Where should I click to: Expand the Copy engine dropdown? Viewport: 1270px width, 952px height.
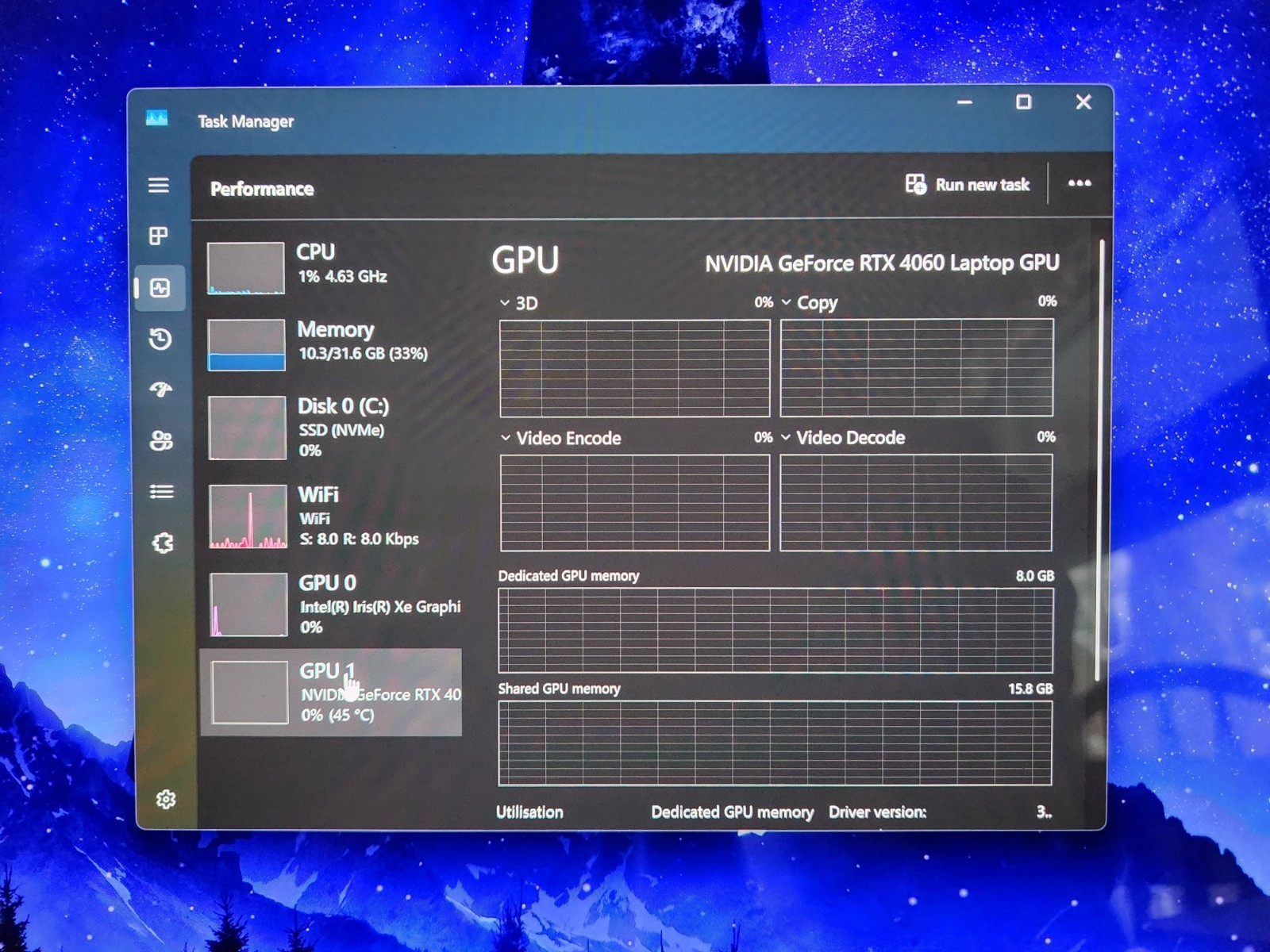[786, 302]
